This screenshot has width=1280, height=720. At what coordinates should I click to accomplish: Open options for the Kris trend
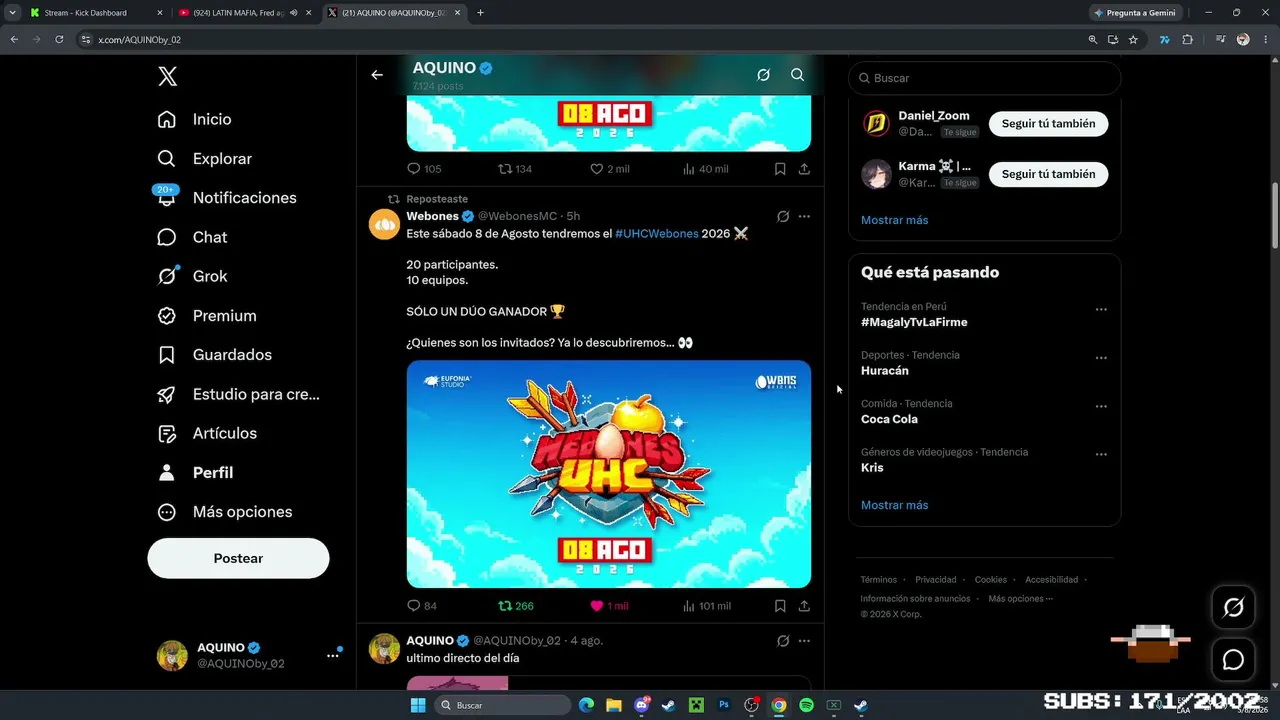[x=1101, y=455]
